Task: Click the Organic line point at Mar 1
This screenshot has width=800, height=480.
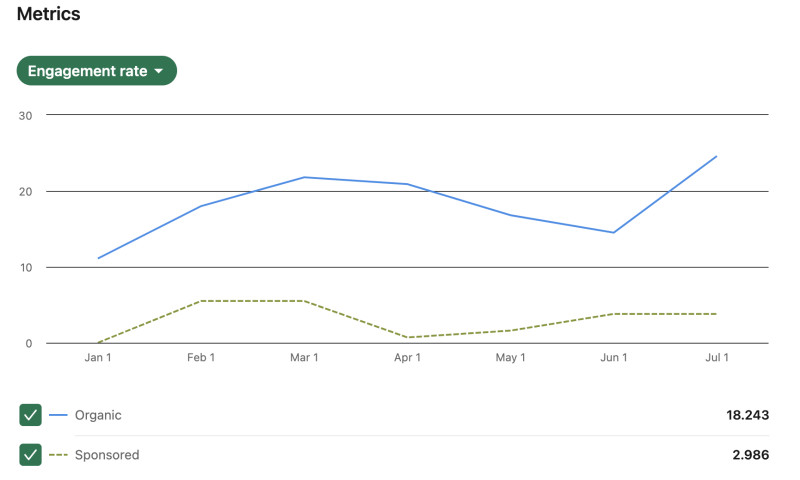Action: click(x=304, y=177)
